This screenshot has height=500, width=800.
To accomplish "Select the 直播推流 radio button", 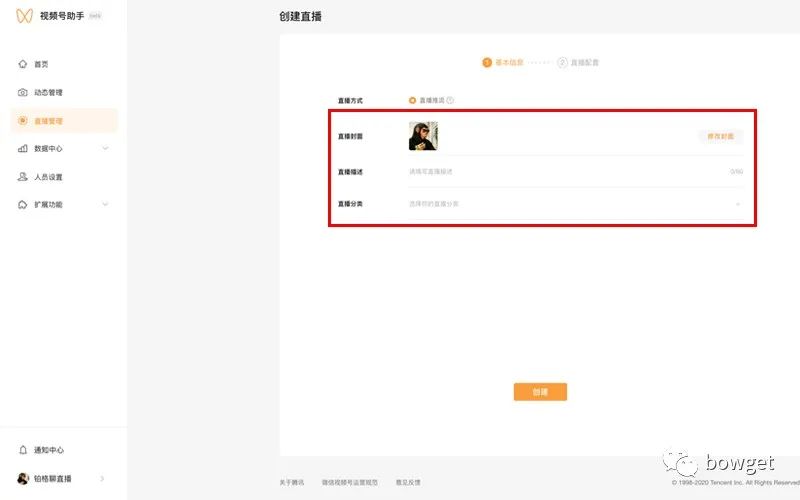I will [412, 101].
